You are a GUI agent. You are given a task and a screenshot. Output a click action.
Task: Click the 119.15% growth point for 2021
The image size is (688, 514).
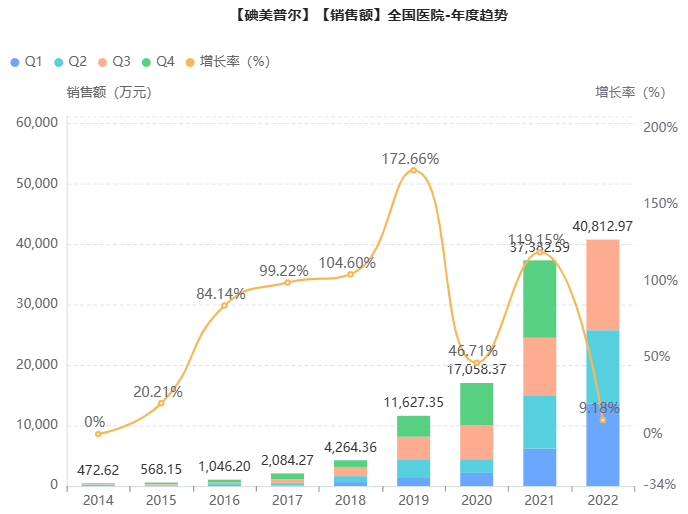[x=540, y=252]
